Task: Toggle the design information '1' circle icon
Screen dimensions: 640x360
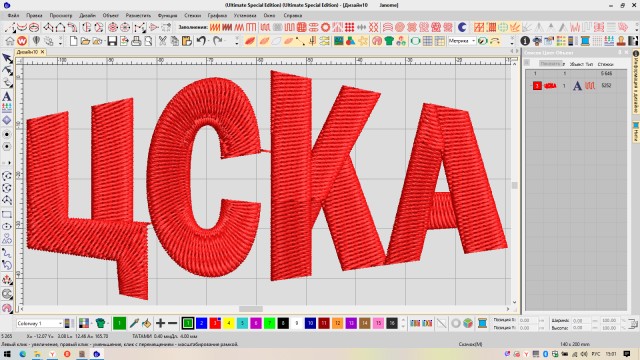Action: tap(525, 41)
